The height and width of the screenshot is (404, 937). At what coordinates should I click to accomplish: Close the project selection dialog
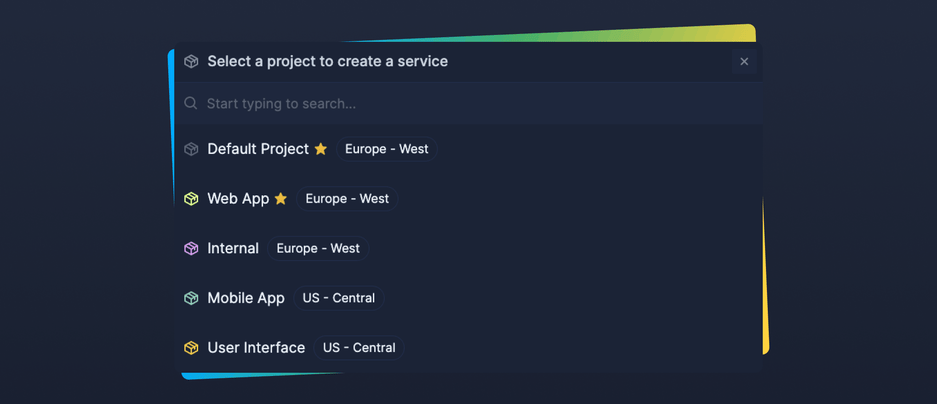pos(744,62)
